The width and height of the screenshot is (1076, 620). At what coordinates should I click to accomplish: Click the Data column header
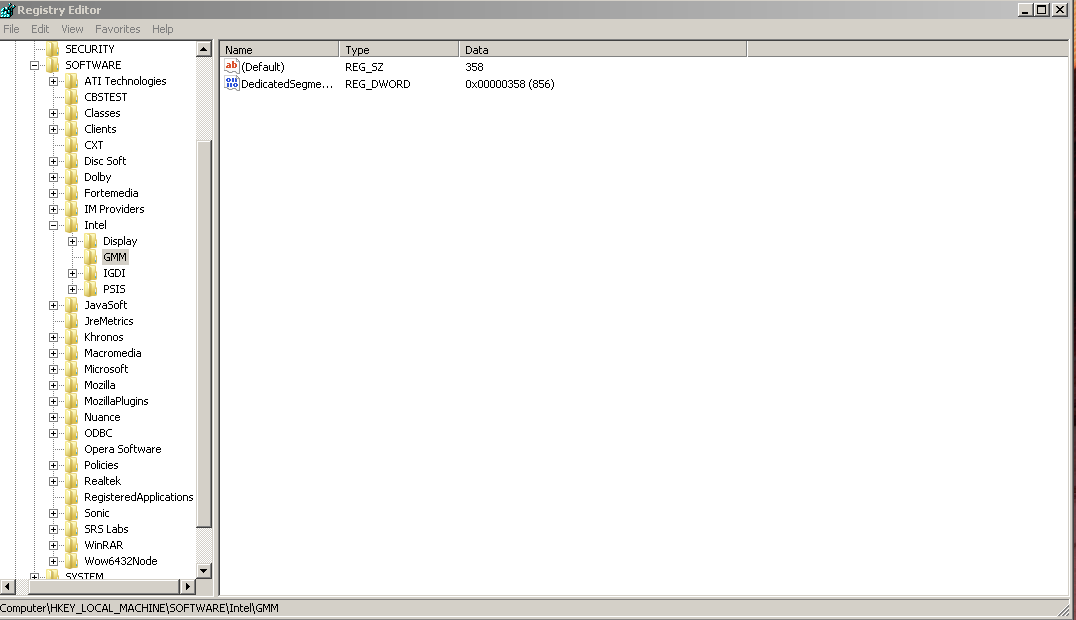coord(602,49)
